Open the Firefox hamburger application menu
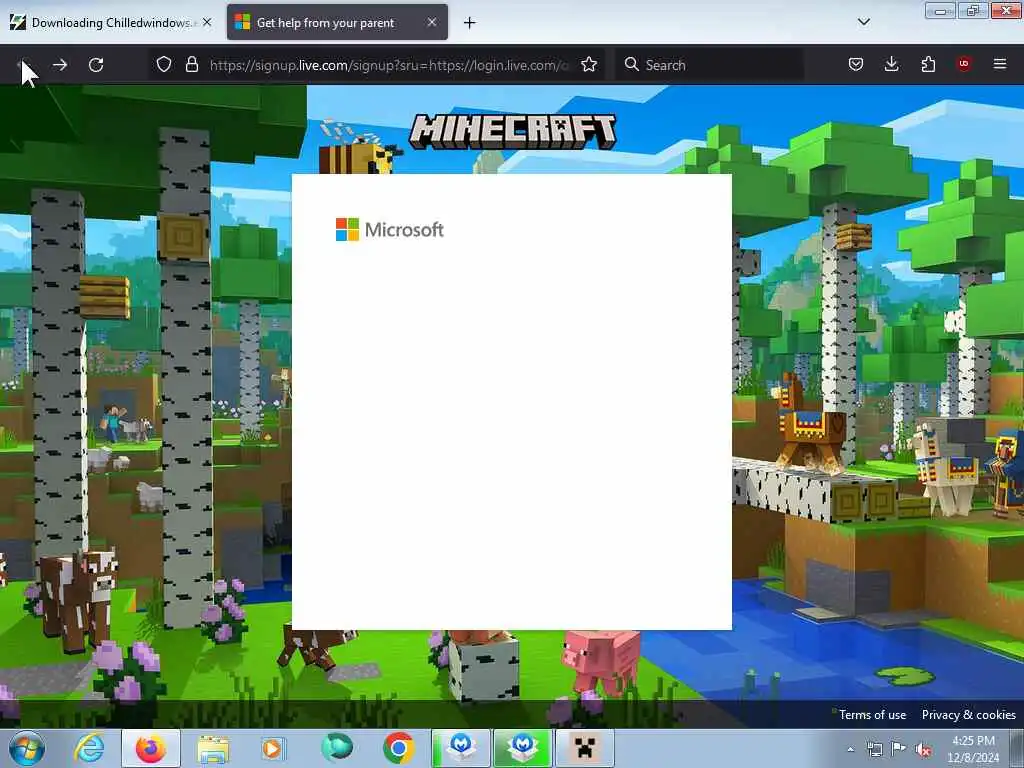Screen dimensions: 1024x768 pos(1000,64)
